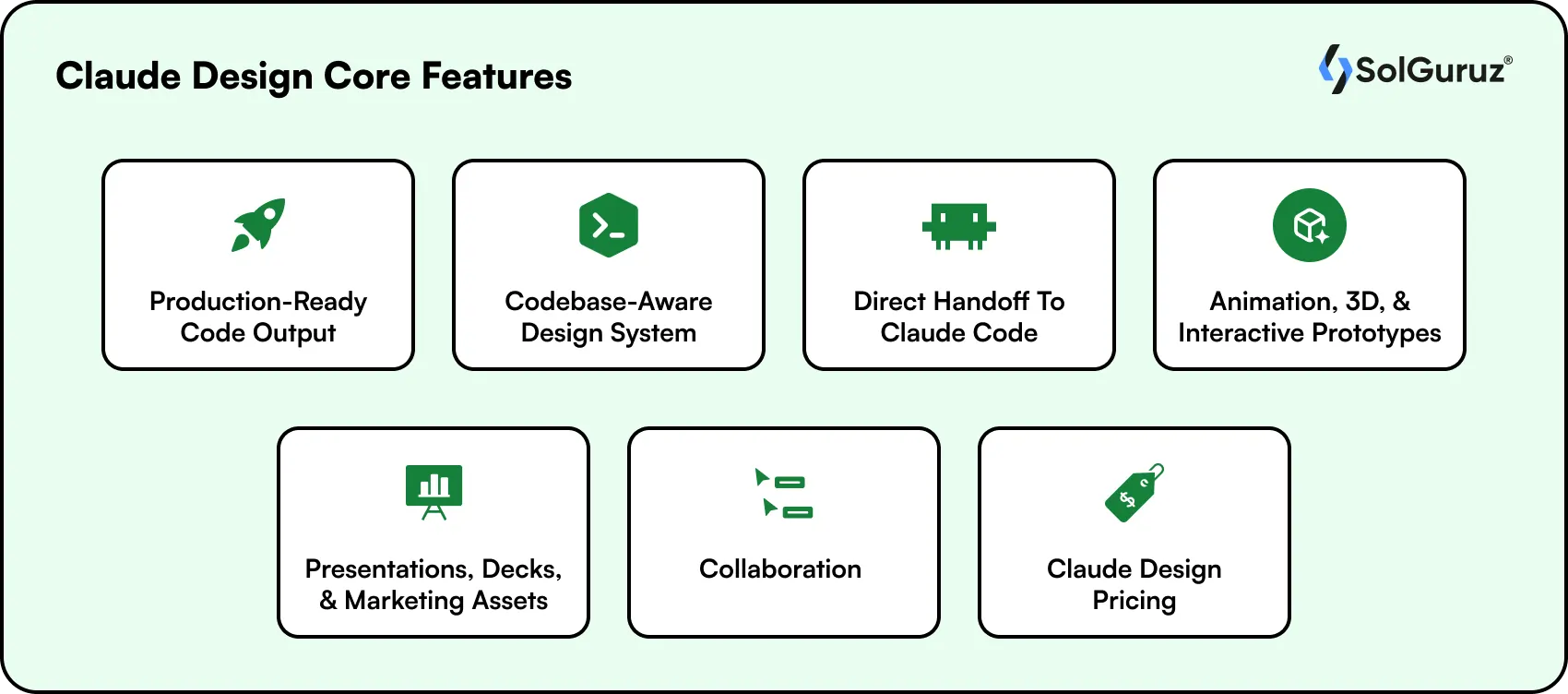Select the 'Collaboration' label text
This screenshot has height=694, width=1568.
coord(780,568)
